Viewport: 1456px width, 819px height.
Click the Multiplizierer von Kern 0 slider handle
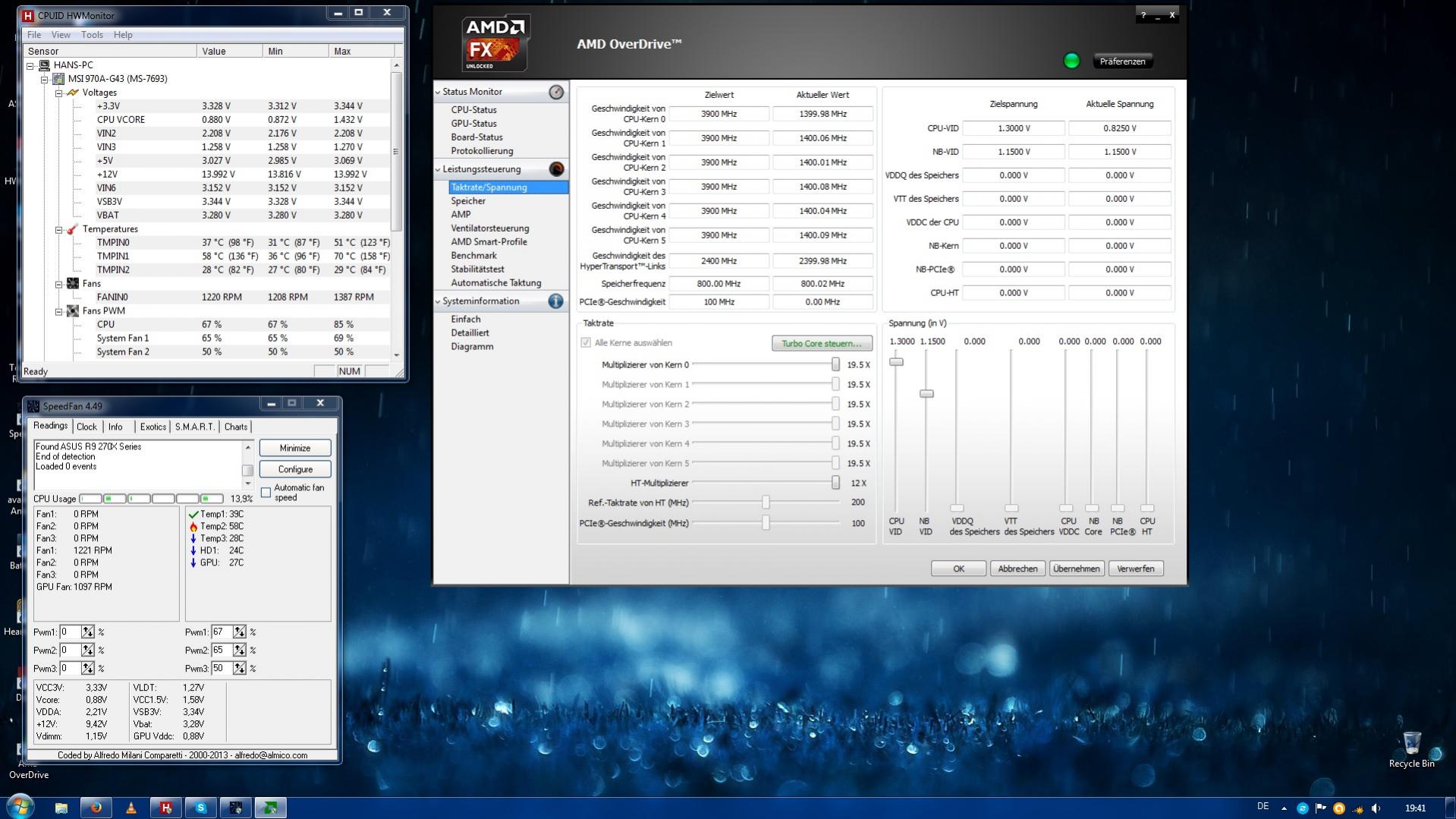coord(835,364)
